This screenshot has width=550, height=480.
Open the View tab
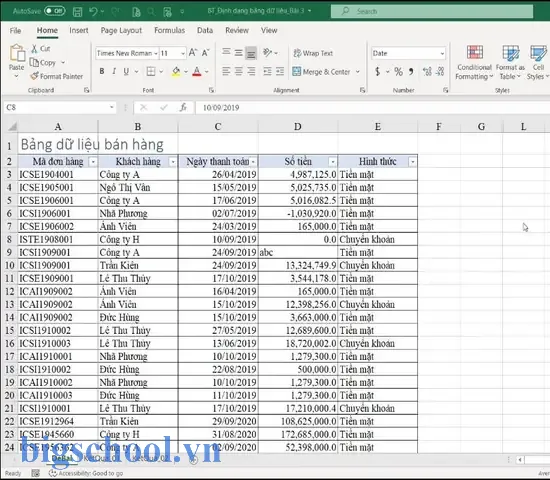pos(269,31)
